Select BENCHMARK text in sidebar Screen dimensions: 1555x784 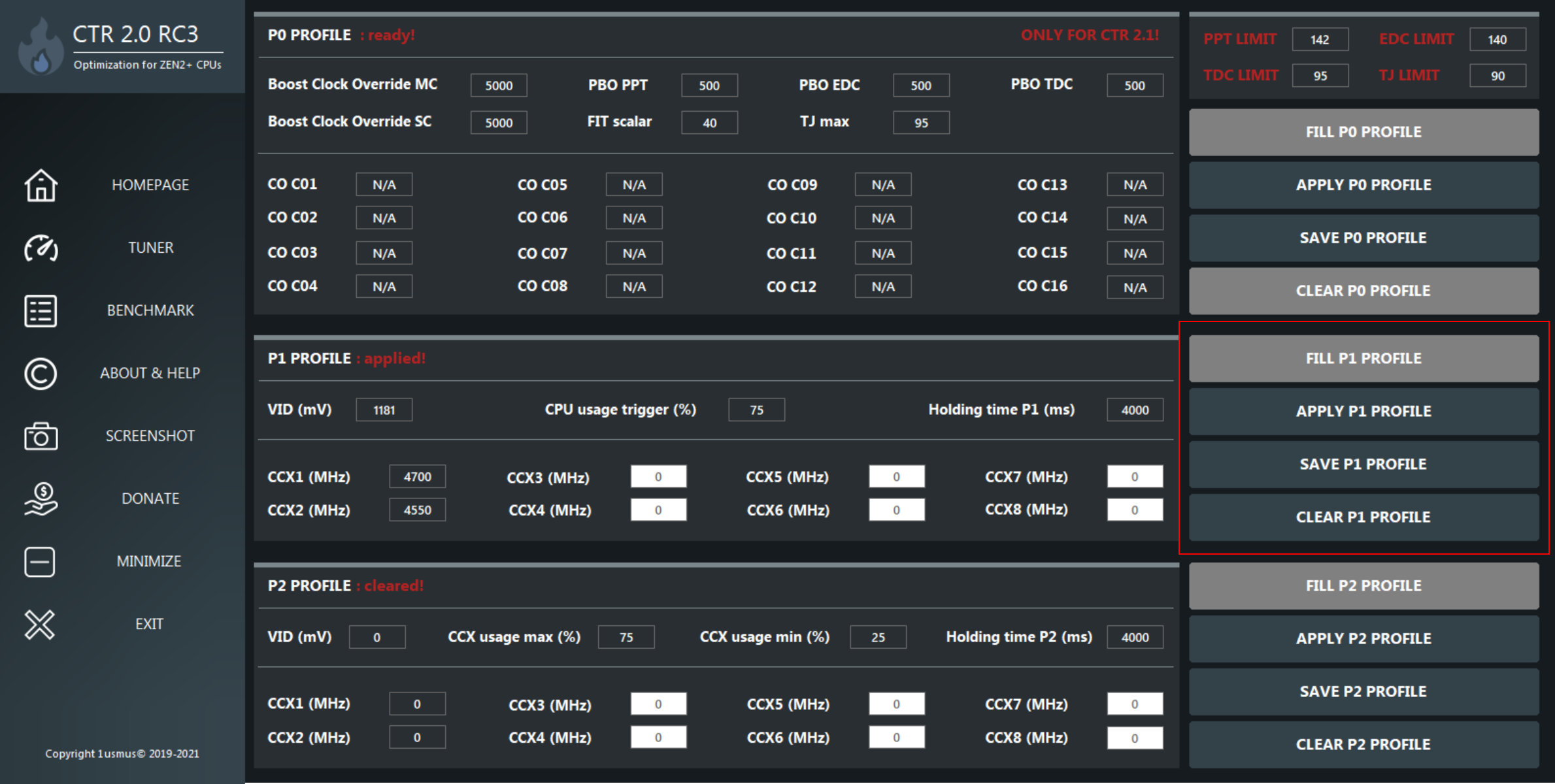(150, 311)
